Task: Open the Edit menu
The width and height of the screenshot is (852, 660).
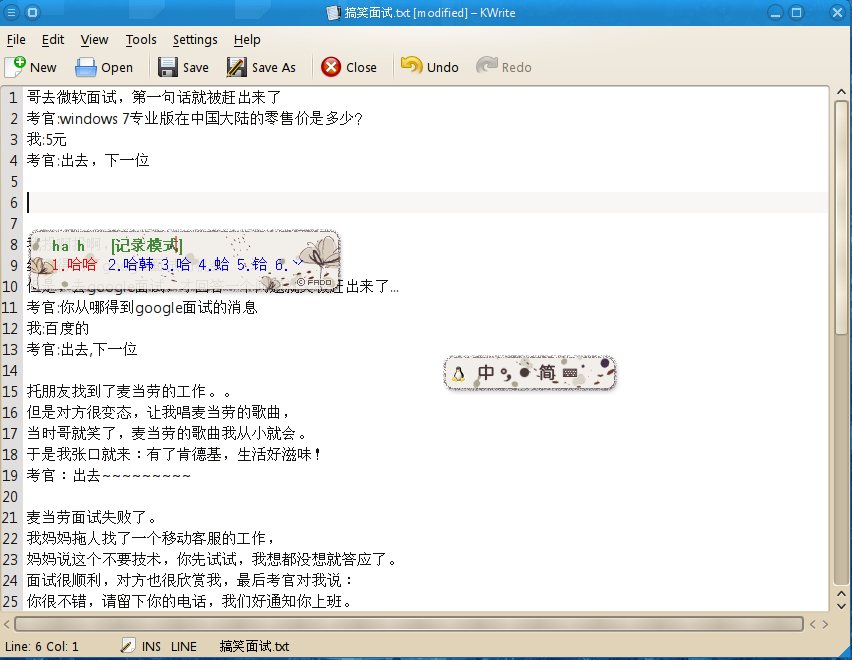Action: tap(53, 40)
